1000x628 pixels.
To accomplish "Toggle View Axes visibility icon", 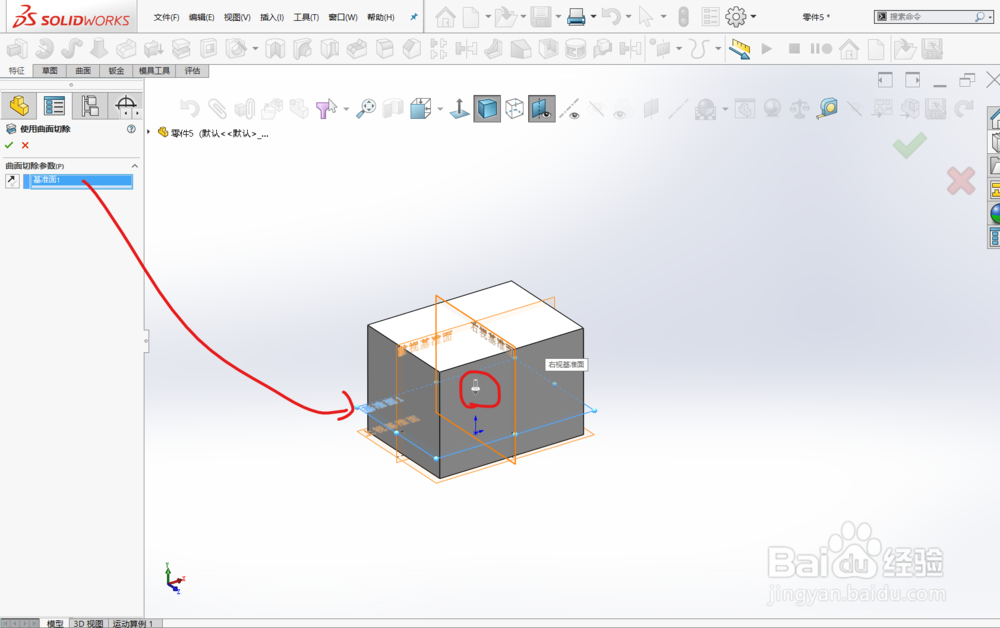I will coord(570,108).
